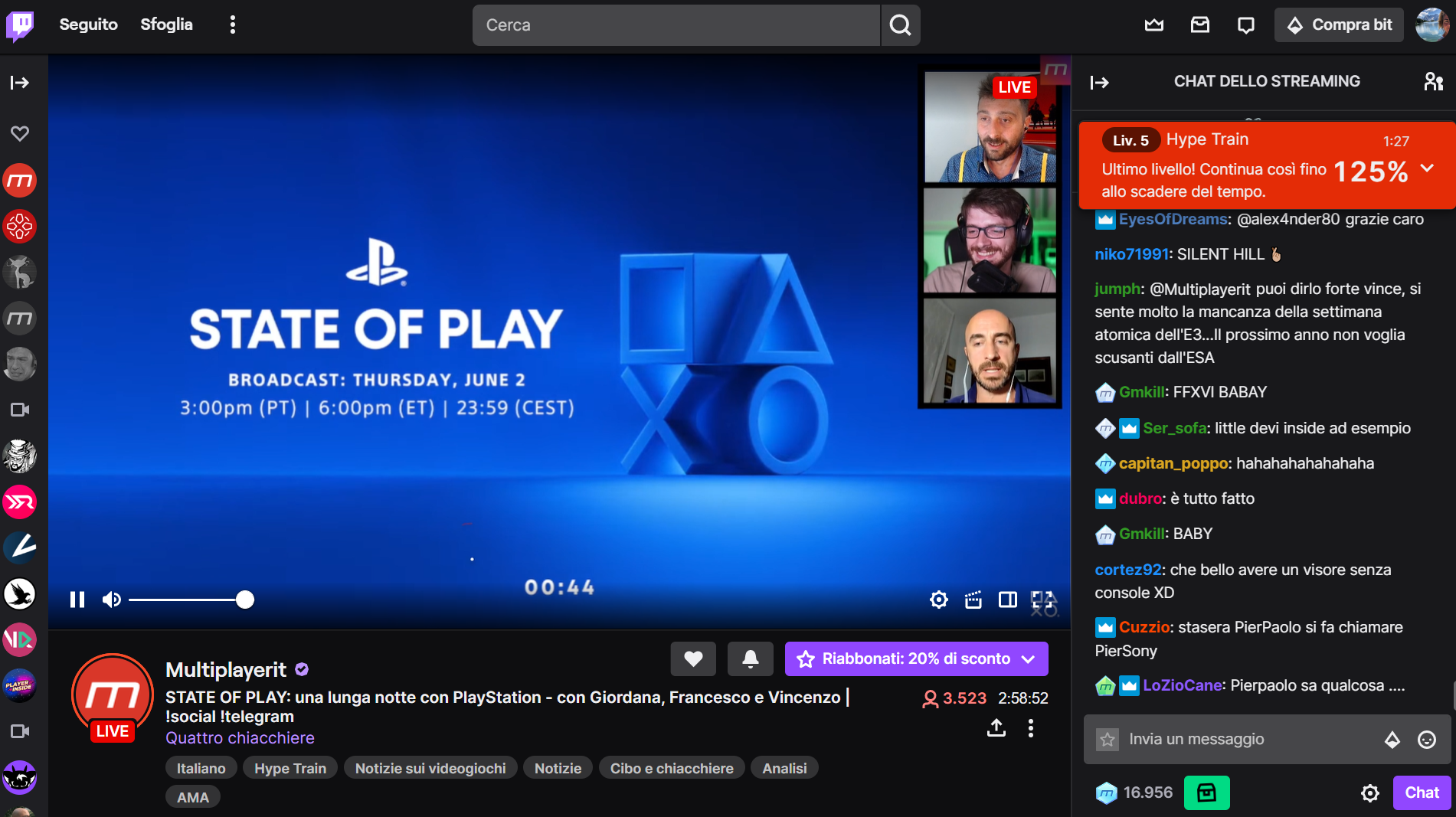Mute the stream volume
This screenshot has width=1456, height=817.
[112, 600]
